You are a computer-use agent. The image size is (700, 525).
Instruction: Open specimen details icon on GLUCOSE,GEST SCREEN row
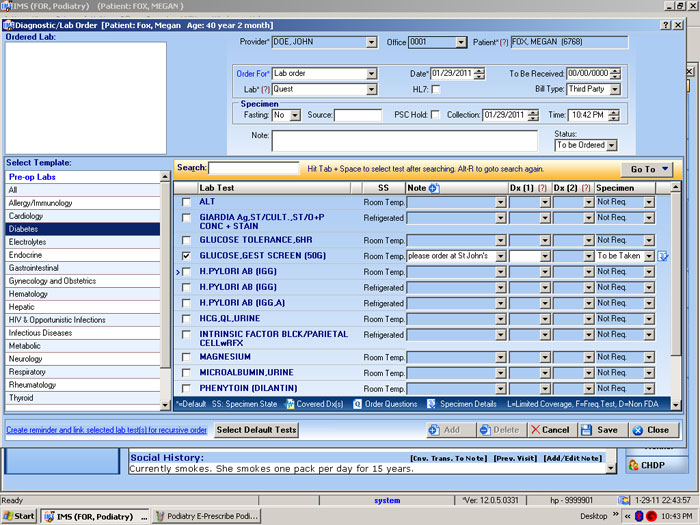[x=663, y=256]
